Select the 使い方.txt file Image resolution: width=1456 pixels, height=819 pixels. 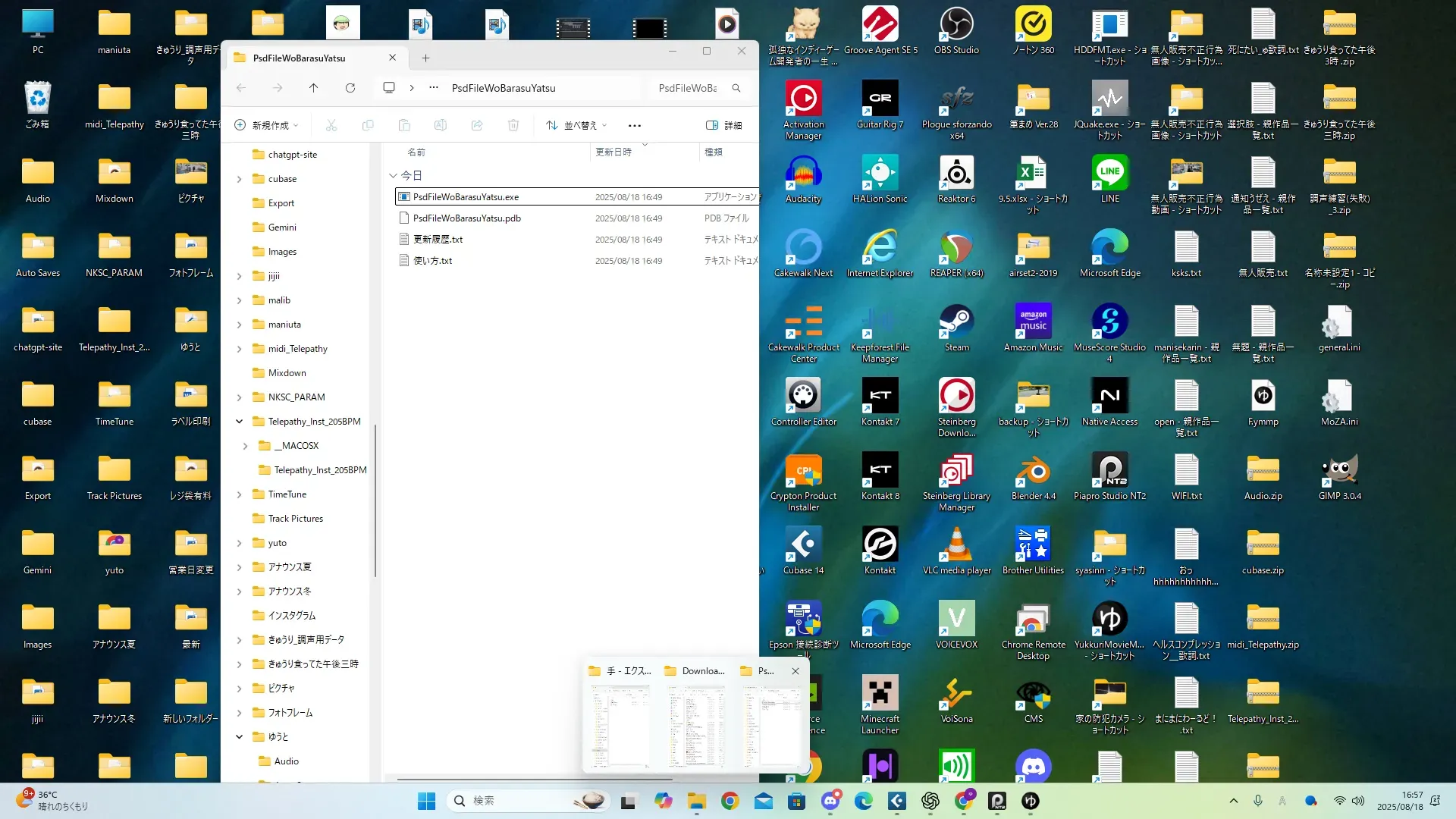point(432,261)
